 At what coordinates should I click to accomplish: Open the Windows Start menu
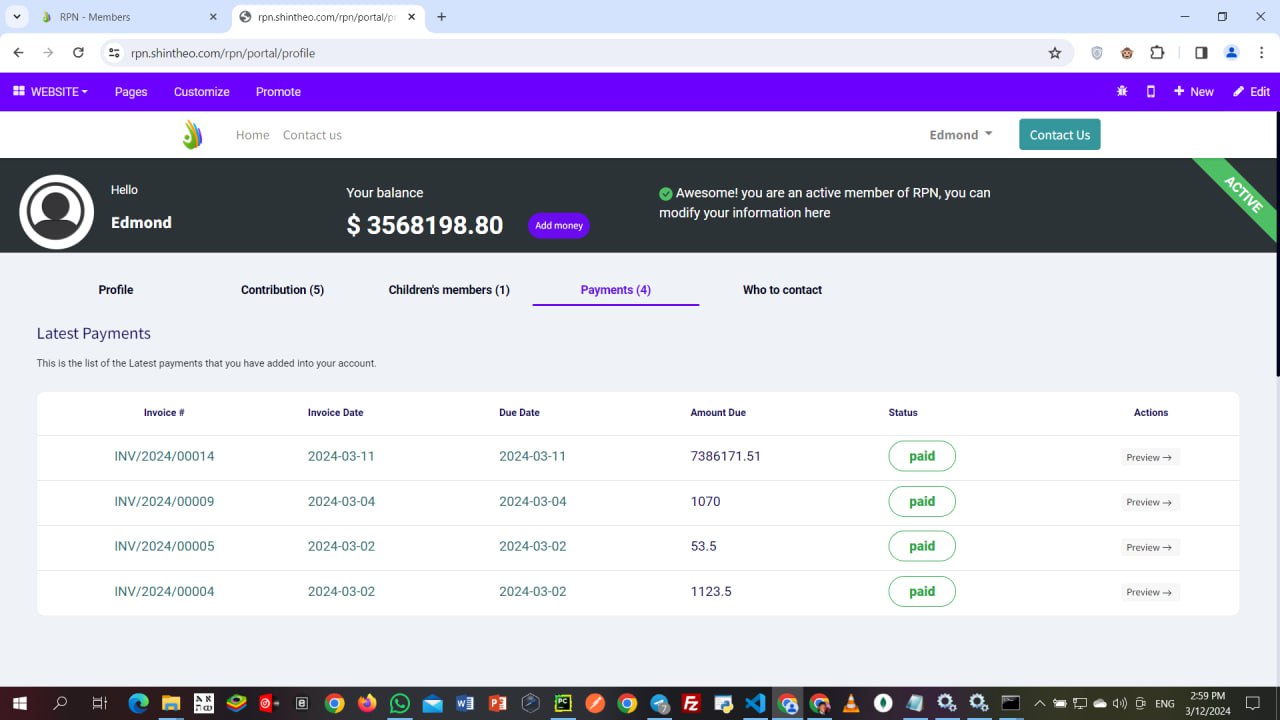pos(19,703)
